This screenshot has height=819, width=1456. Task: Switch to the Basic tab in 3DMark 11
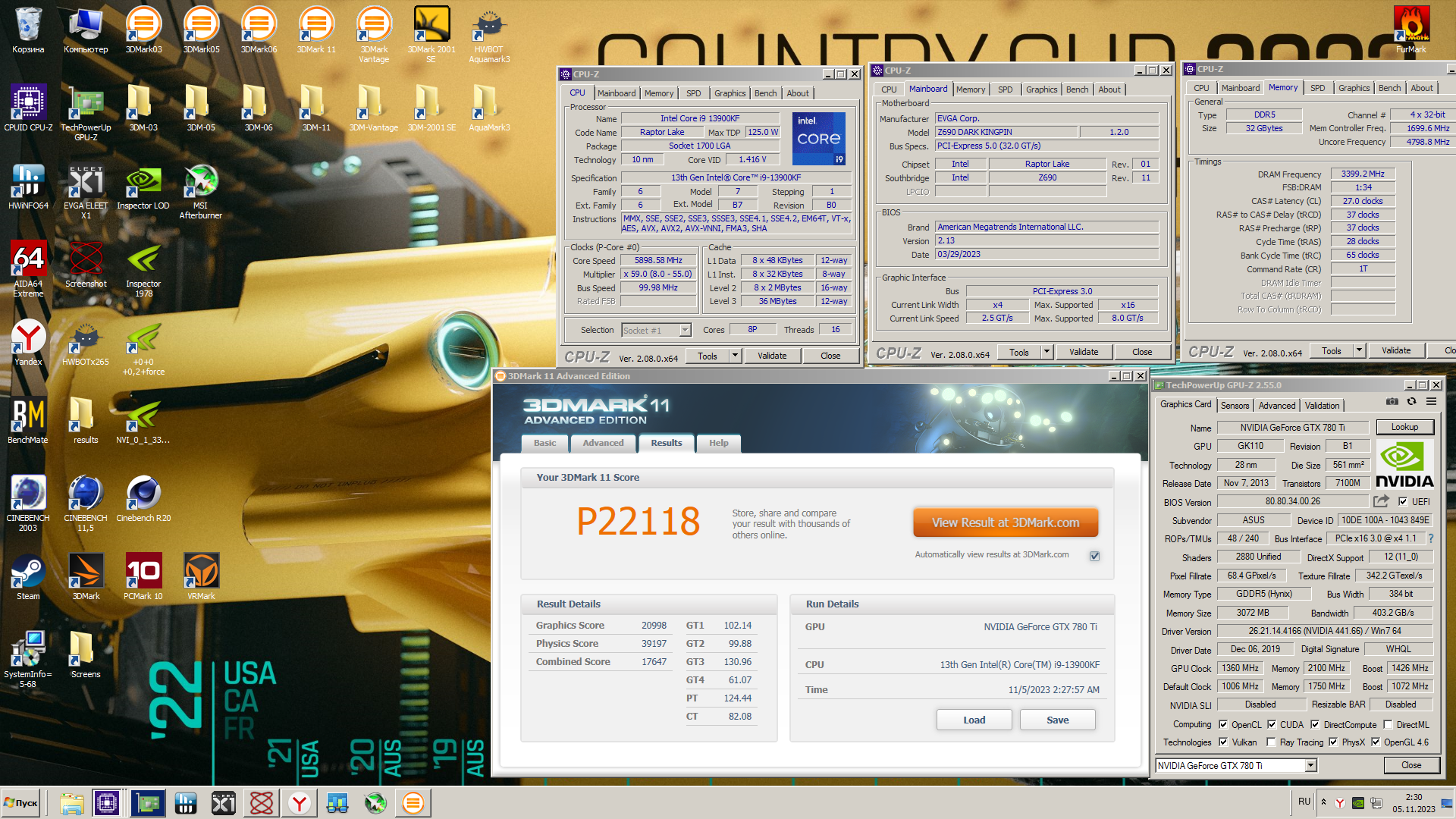click(544, 443)
